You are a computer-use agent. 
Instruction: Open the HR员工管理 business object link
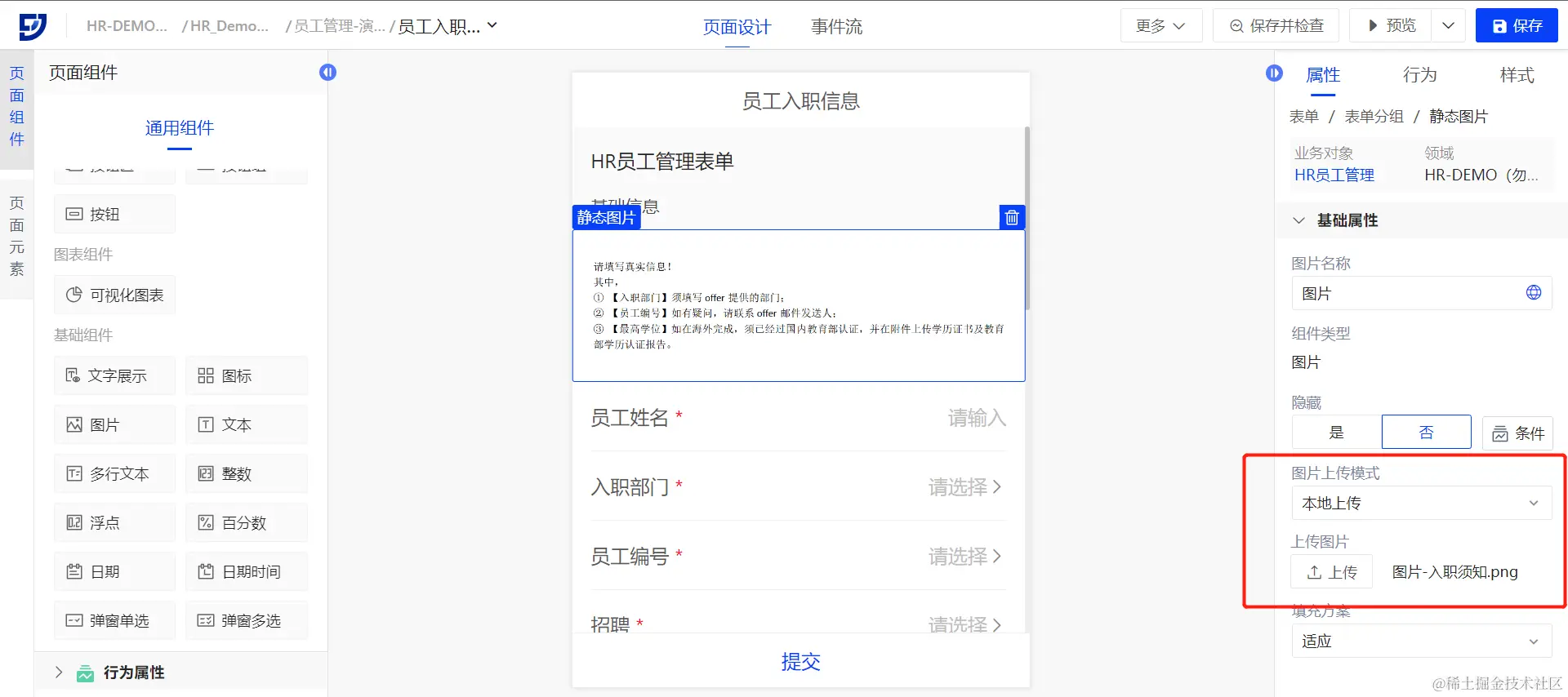[x=1334, y=175]
